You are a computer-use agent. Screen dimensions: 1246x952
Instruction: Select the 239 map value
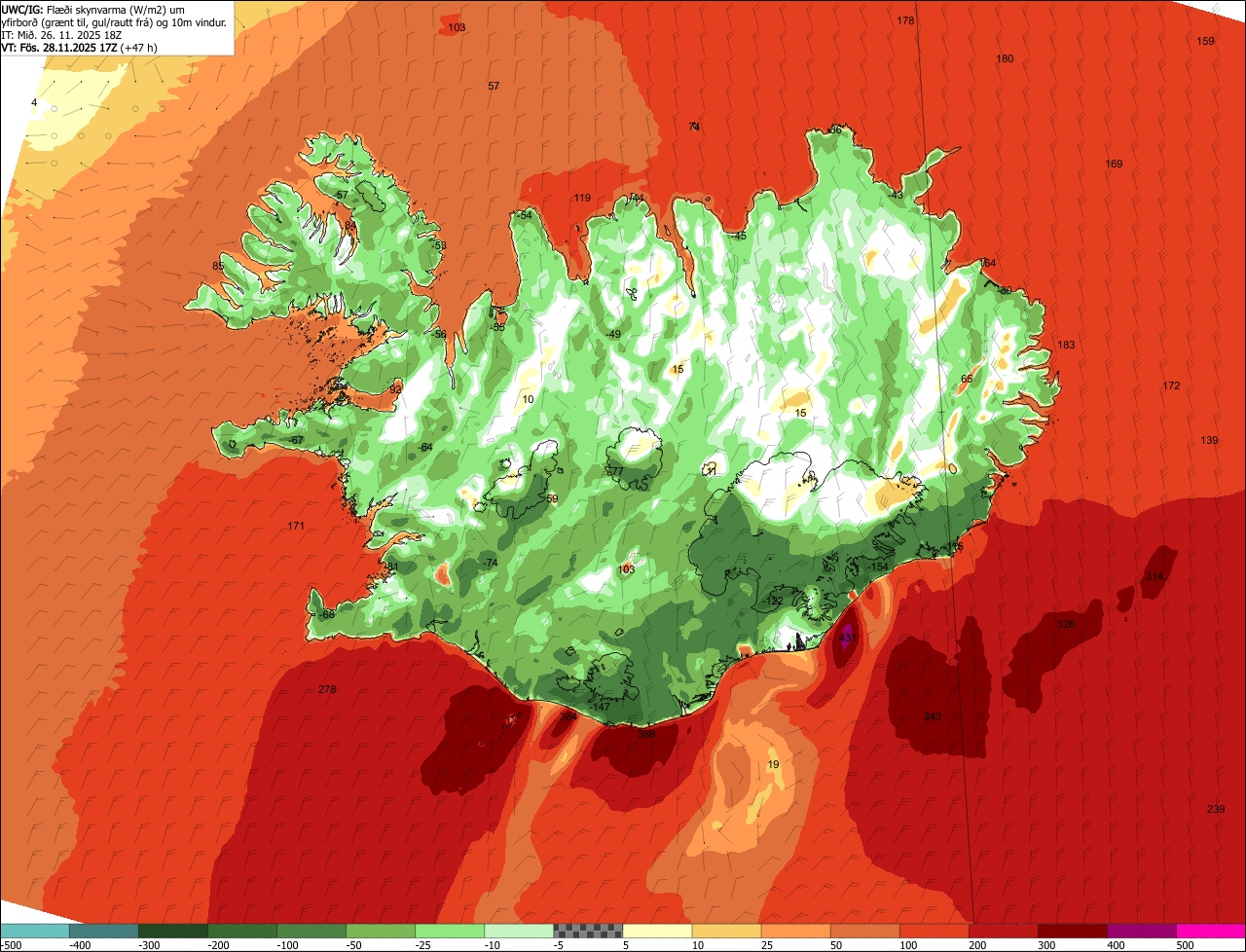(x=1216, y=809)
